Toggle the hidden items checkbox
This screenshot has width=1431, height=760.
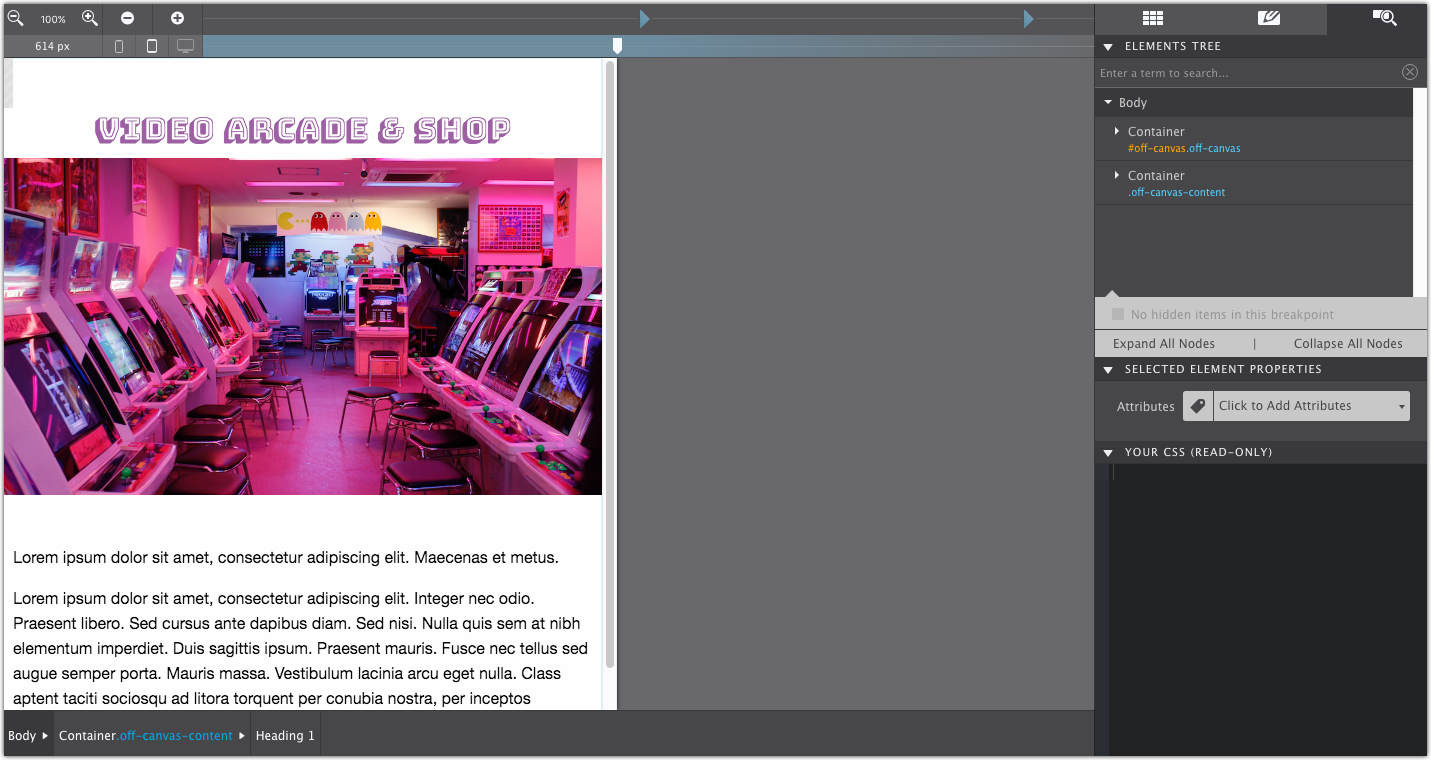pyautogui.click(x=1118, y=314)
